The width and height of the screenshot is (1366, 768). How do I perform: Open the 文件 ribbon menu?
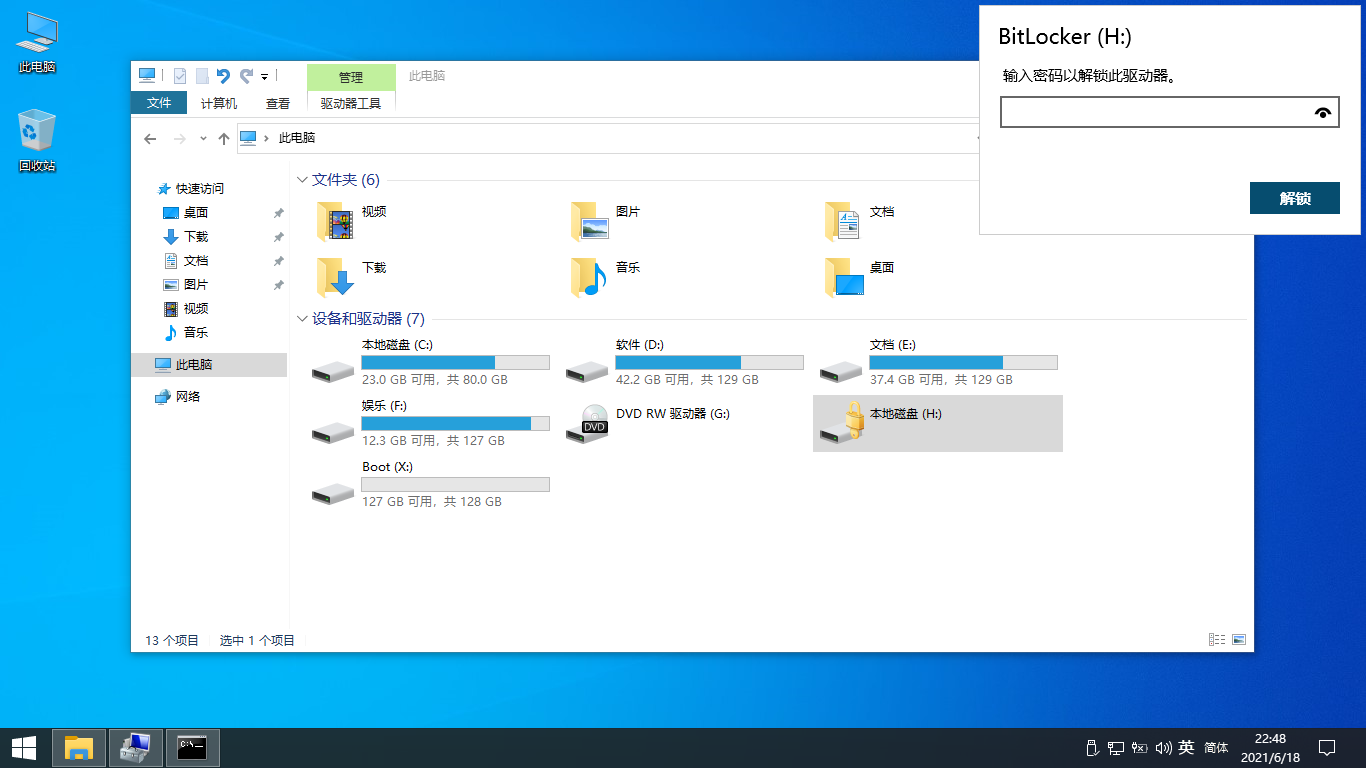click(159, 103)
